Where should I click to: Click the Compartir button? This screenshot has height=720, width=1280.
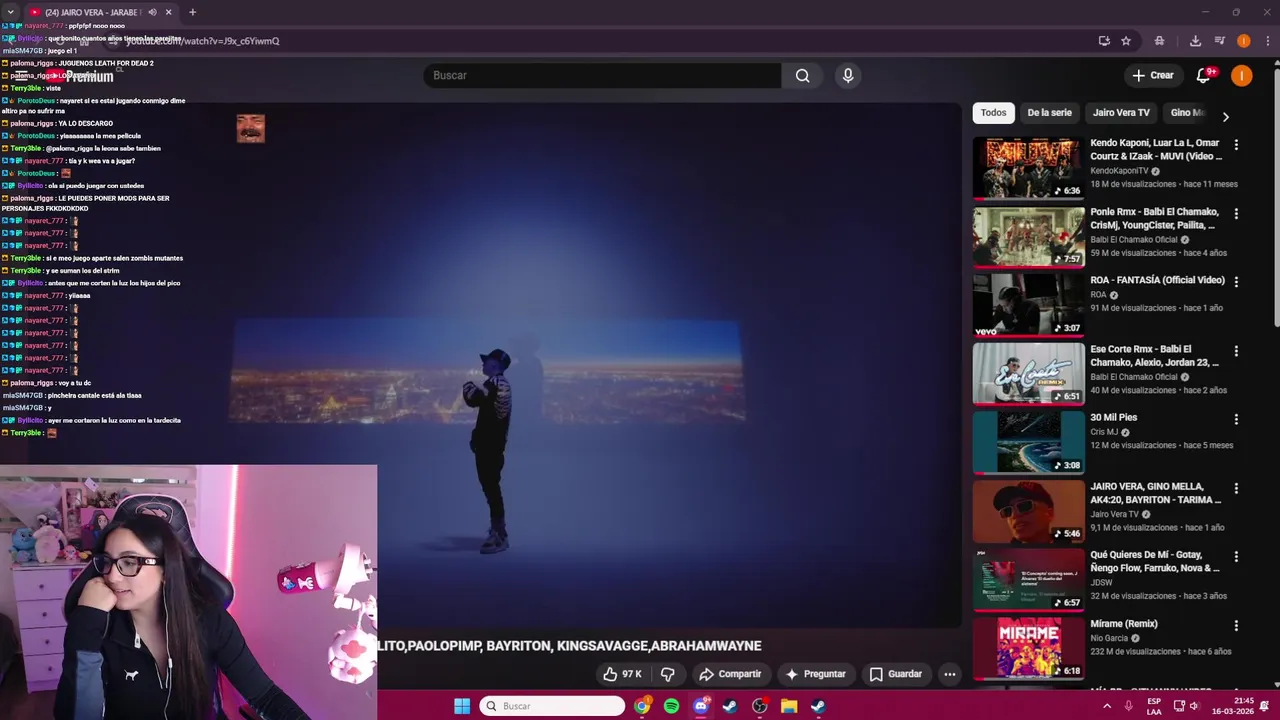coord(730,674)
